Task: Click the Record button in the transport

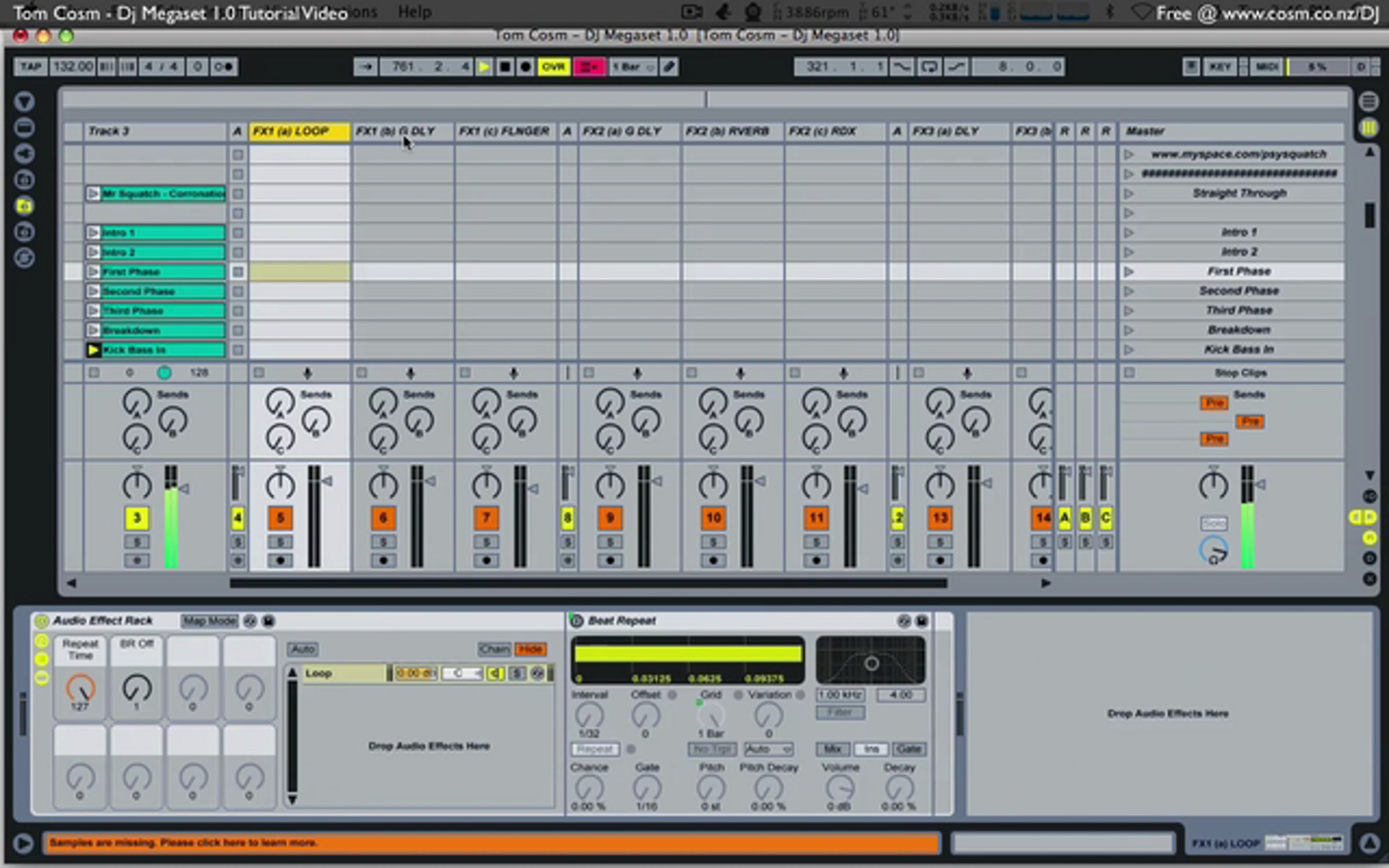Action: click(526, 67)
